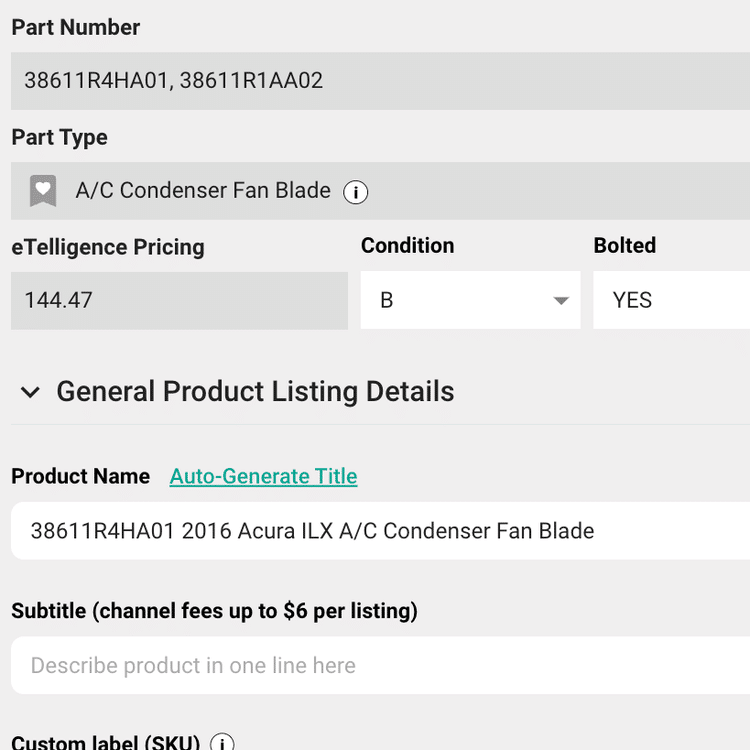
Task: Click the bookmark heart icon beside Part Type
Action: tap(43, 191)
